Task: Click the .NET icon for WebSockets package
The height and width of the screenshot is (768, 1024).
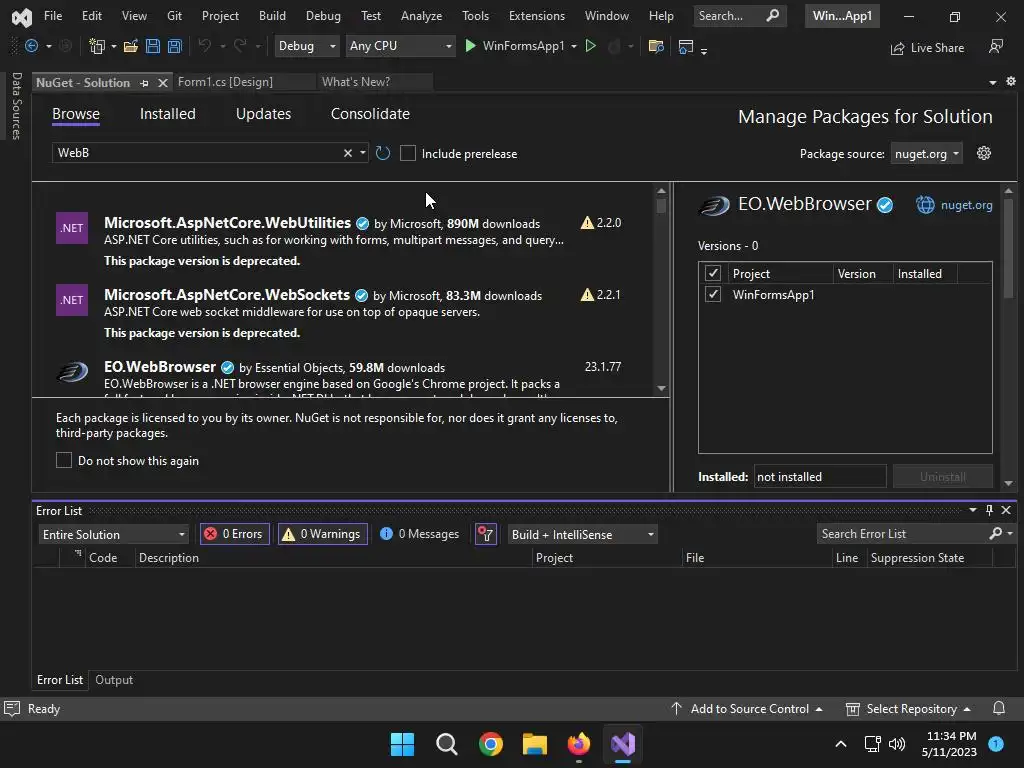Action: [72, 300]
